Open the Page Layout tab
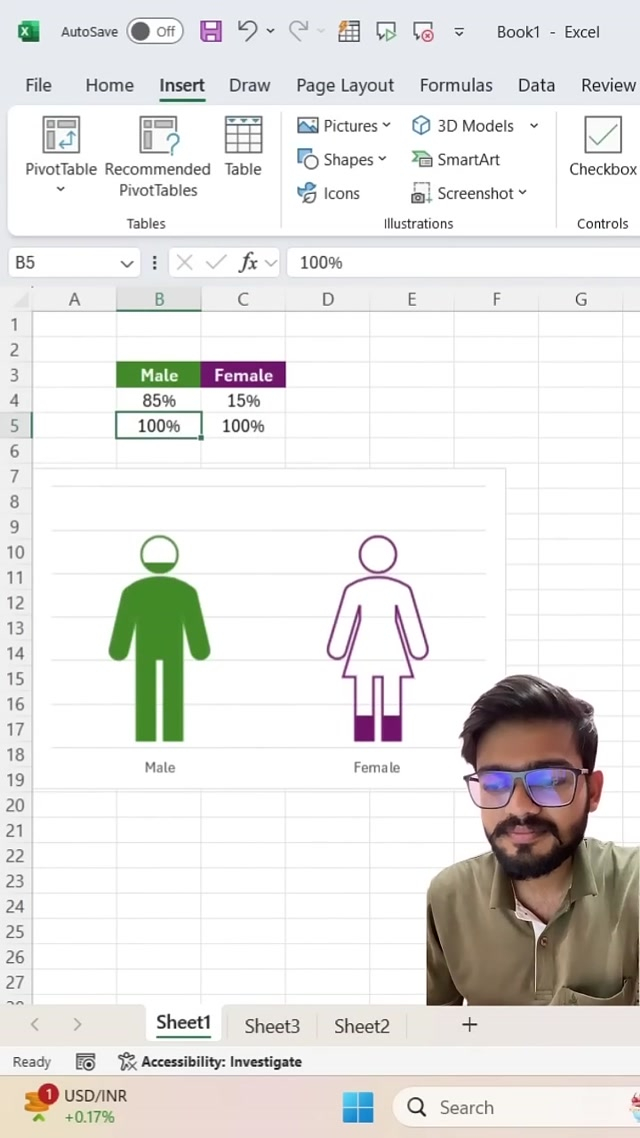 344,85
